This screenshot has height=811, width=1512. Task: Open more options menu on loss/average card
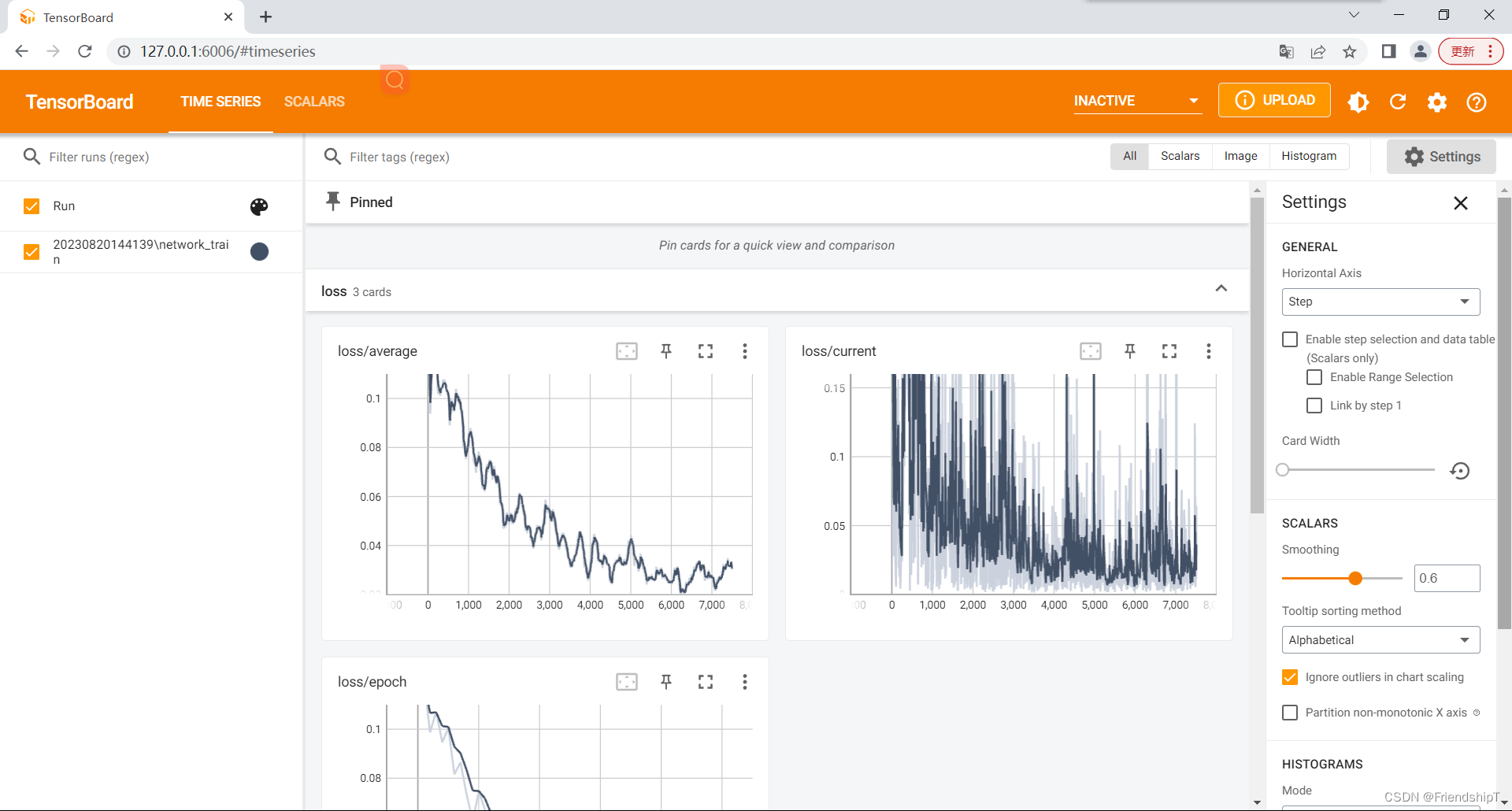(x=745, y=351)
